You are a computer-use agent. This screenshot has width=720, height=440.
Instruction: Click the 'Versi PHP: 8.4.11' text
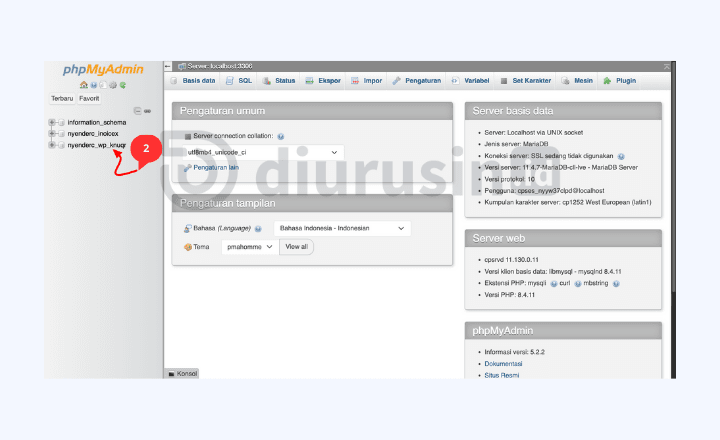click(509, 295)
